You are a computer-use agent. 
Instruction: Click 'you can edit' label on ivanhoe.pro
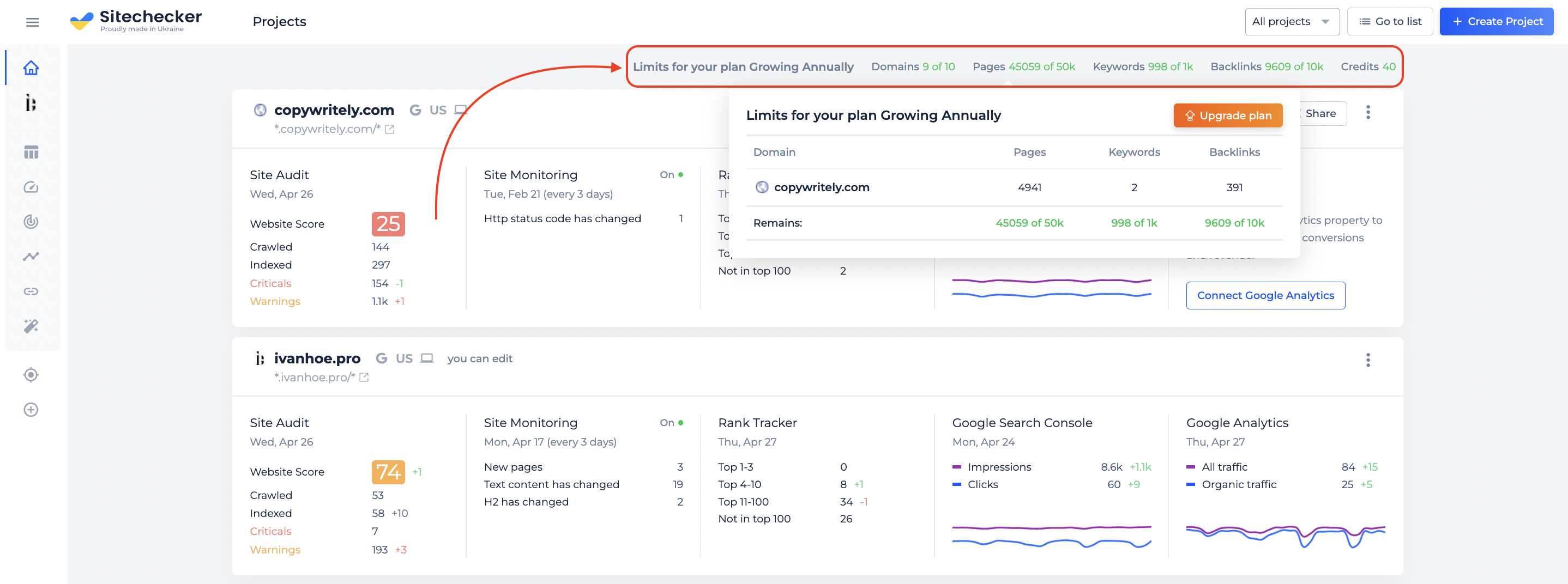pos(480,359)
